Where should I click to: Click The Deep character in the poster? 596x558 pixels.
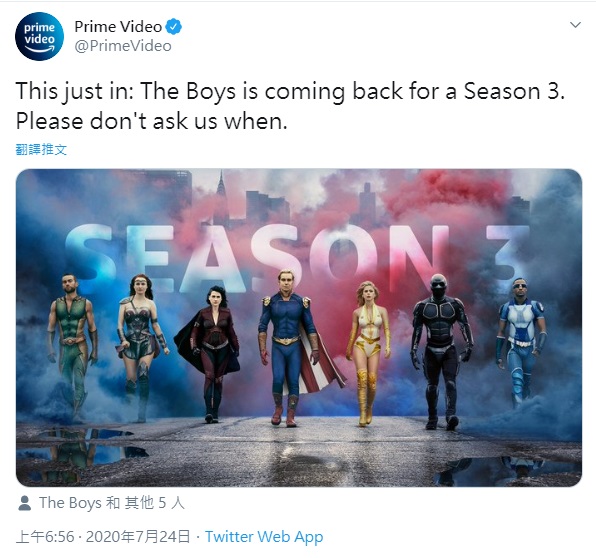click(72, 348)
